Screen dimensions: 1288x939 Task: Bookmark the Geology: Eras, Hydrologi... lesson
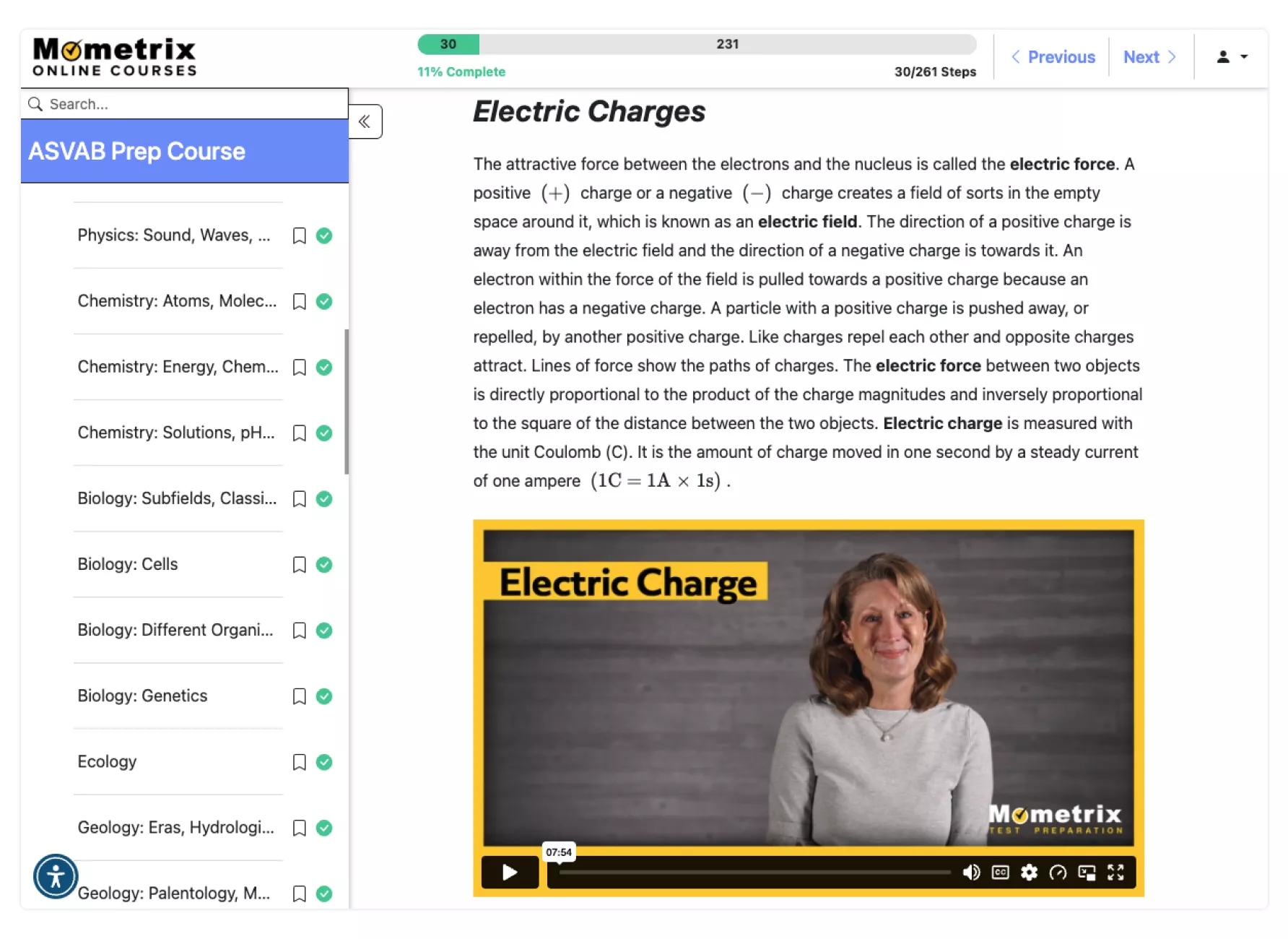[299, 828]
